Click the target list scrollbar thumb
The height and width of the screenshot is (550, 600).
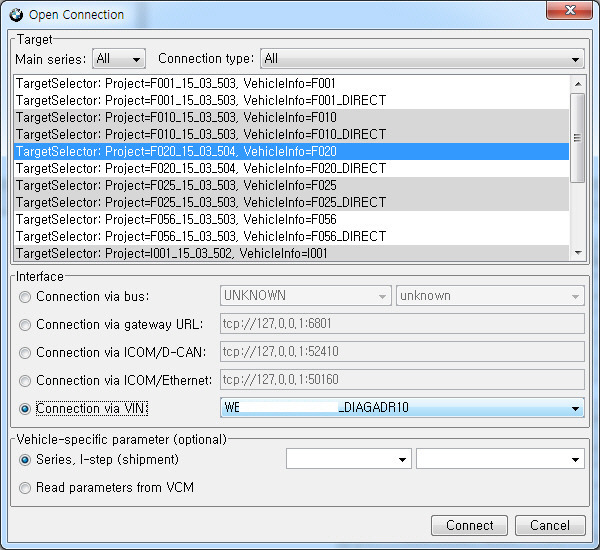pos(578,138)
